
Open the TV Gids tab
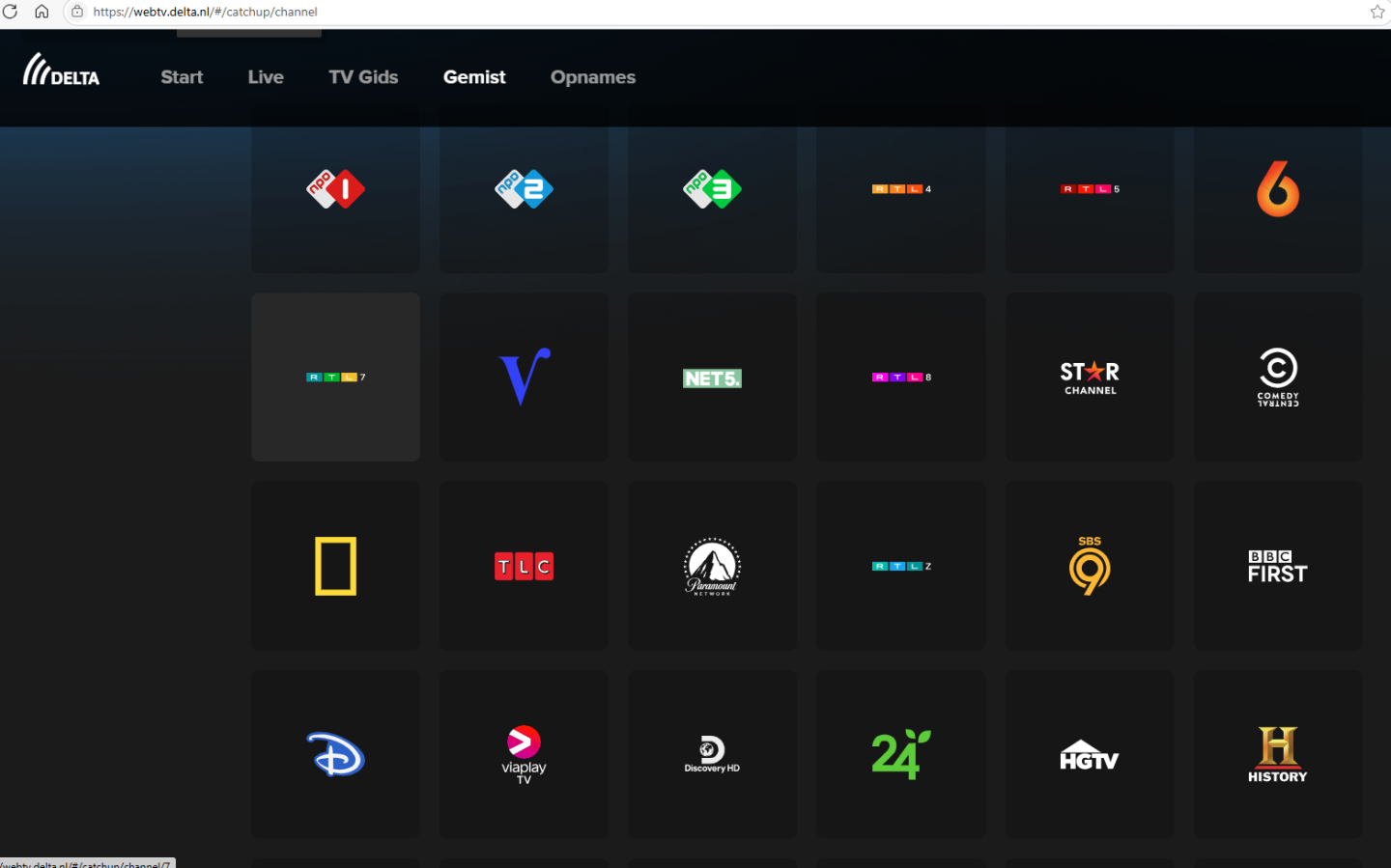click(363, 77)
